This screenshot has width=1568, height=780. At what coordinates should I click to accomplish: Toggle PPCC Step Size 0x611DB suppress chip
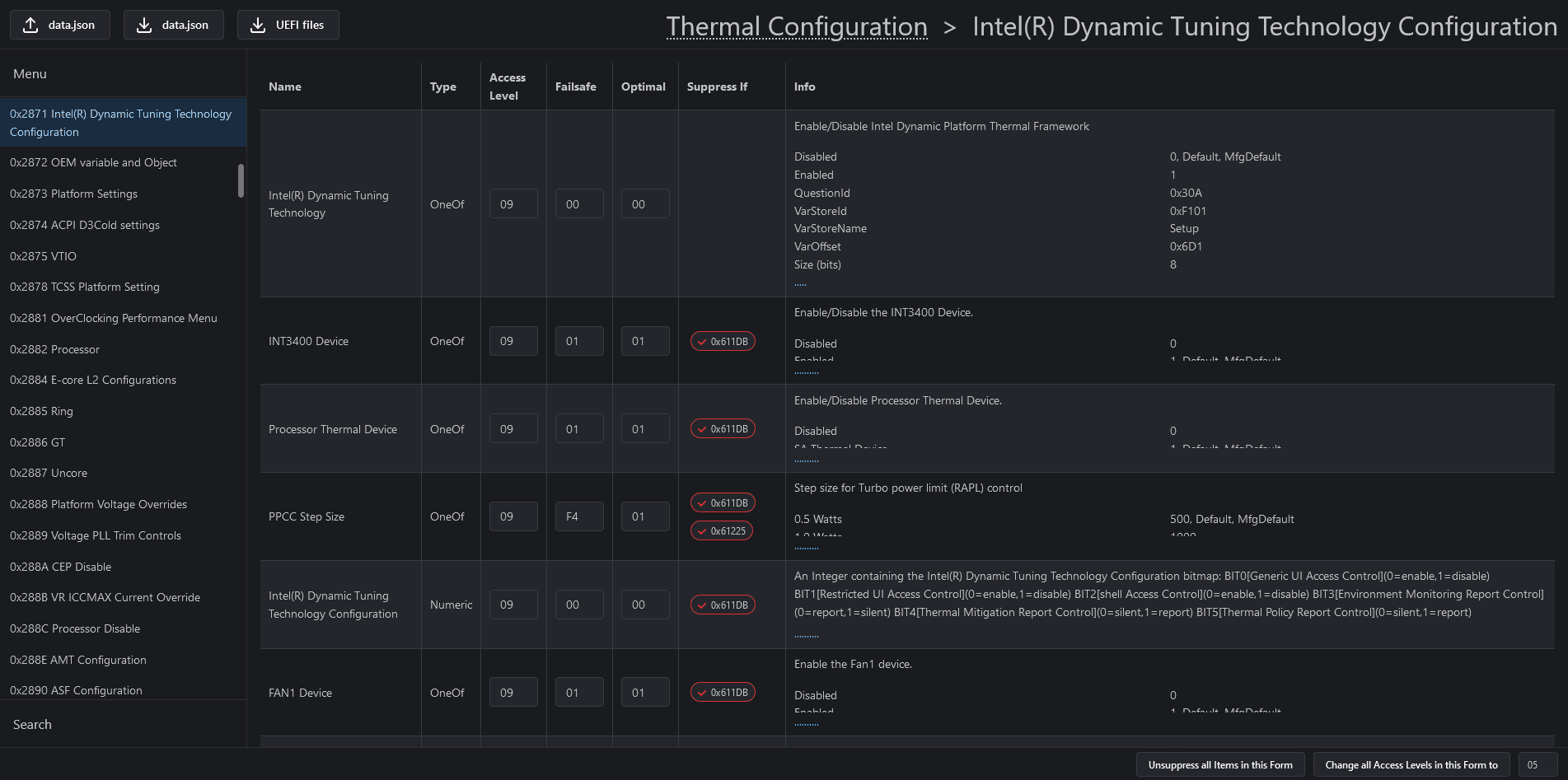723,503
